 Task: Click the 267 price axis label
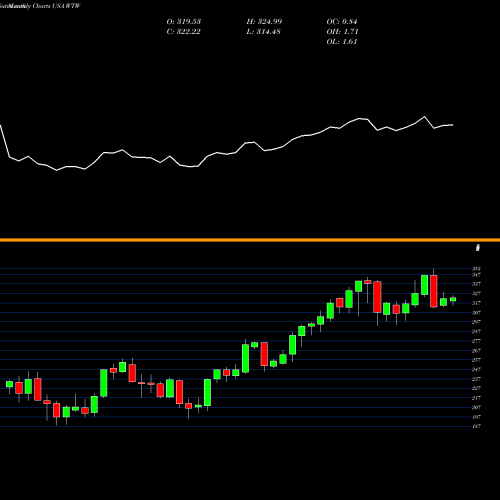[476, 351]
